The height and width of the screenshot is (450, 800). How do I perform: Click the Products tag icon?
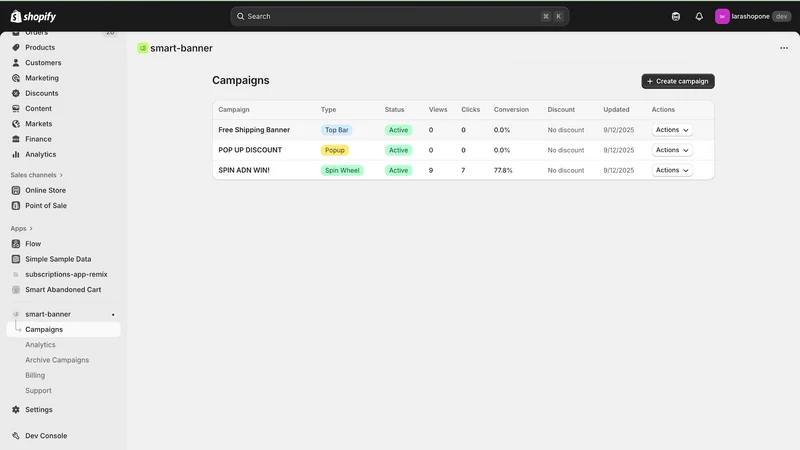(16, 47)
